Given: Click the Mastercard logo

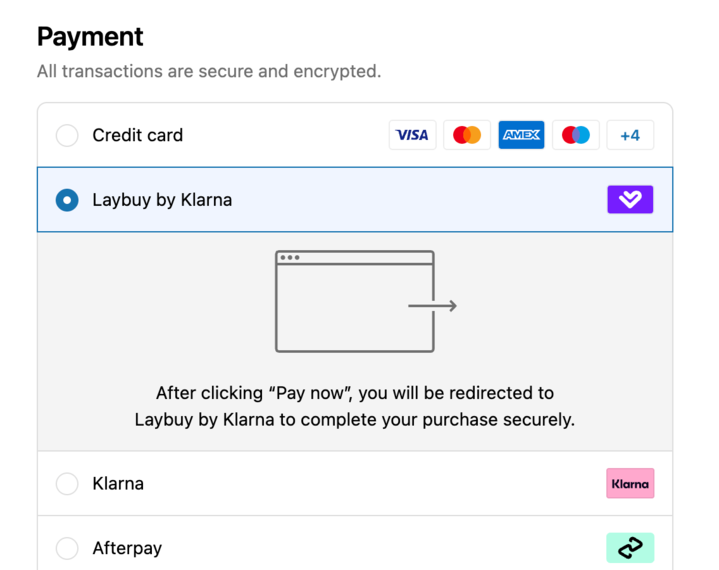Looking at the screenshot, I should coord(467,135).
